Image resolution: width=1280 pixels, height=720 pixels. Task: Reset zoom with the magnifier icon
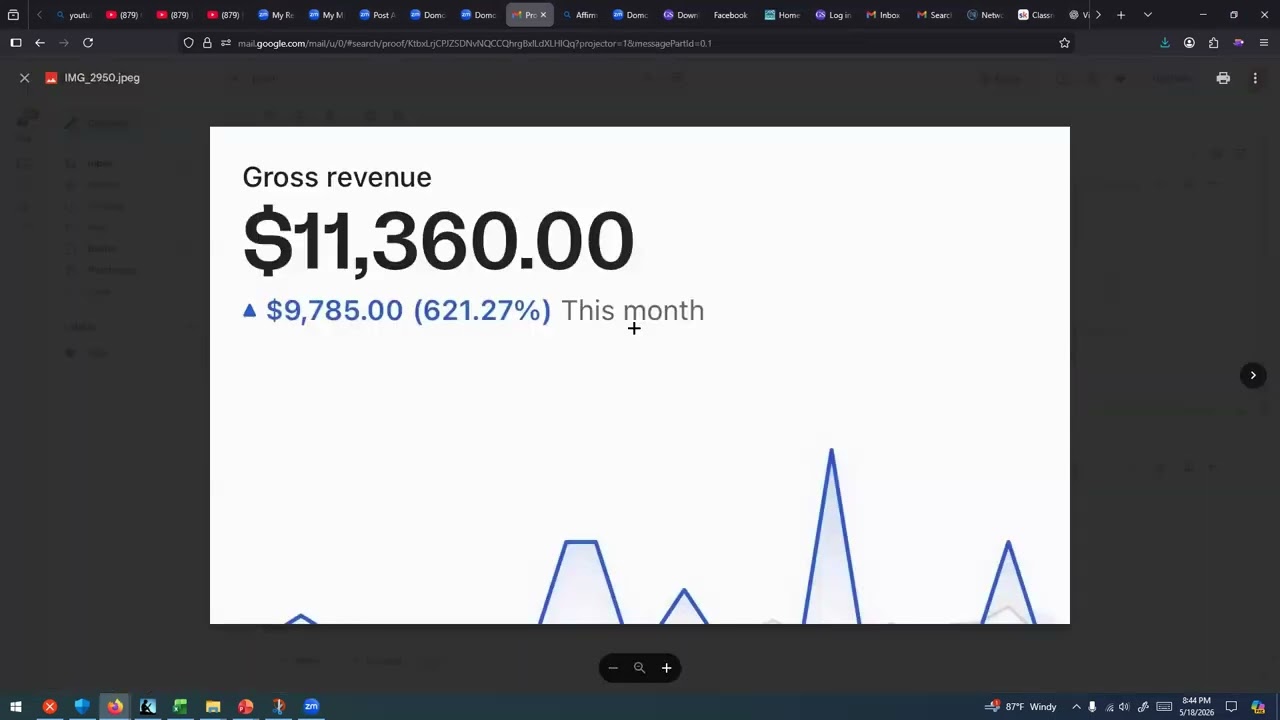coord(639,668)
